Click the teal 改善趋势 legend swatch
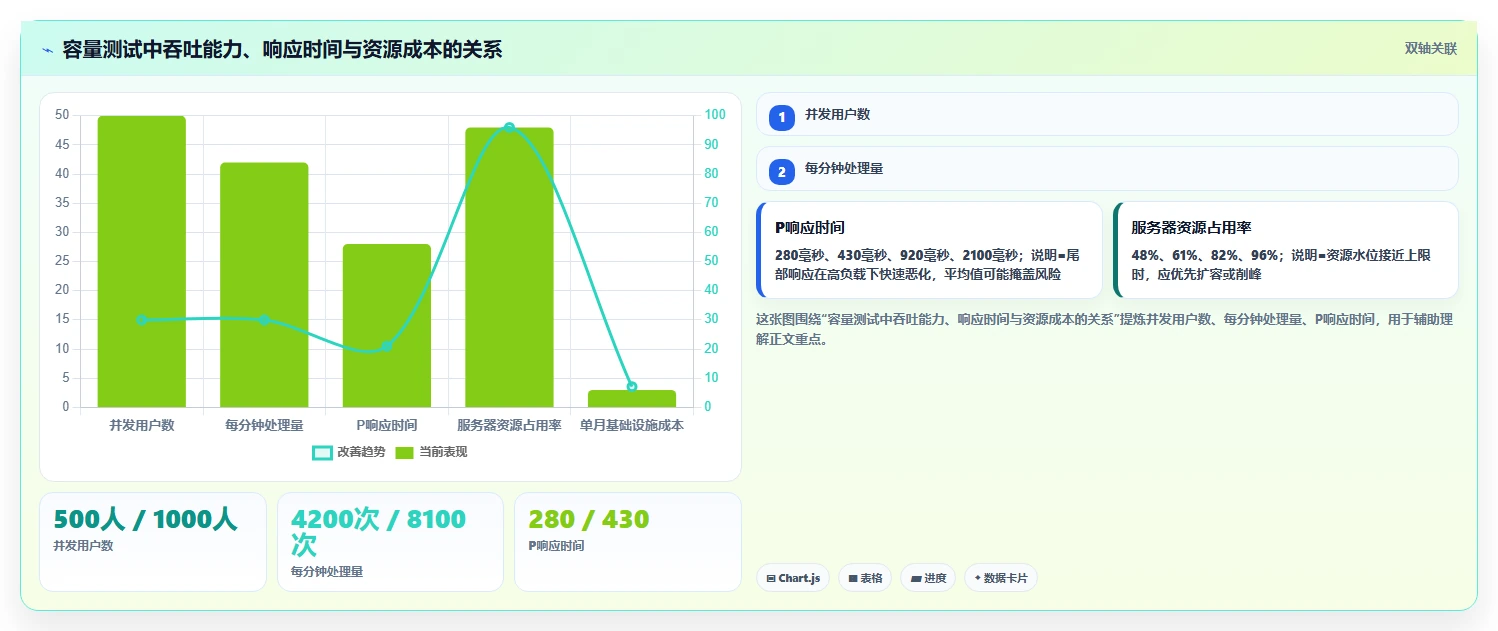Screen dimensions: 1498x631 [x=322, y=453]
